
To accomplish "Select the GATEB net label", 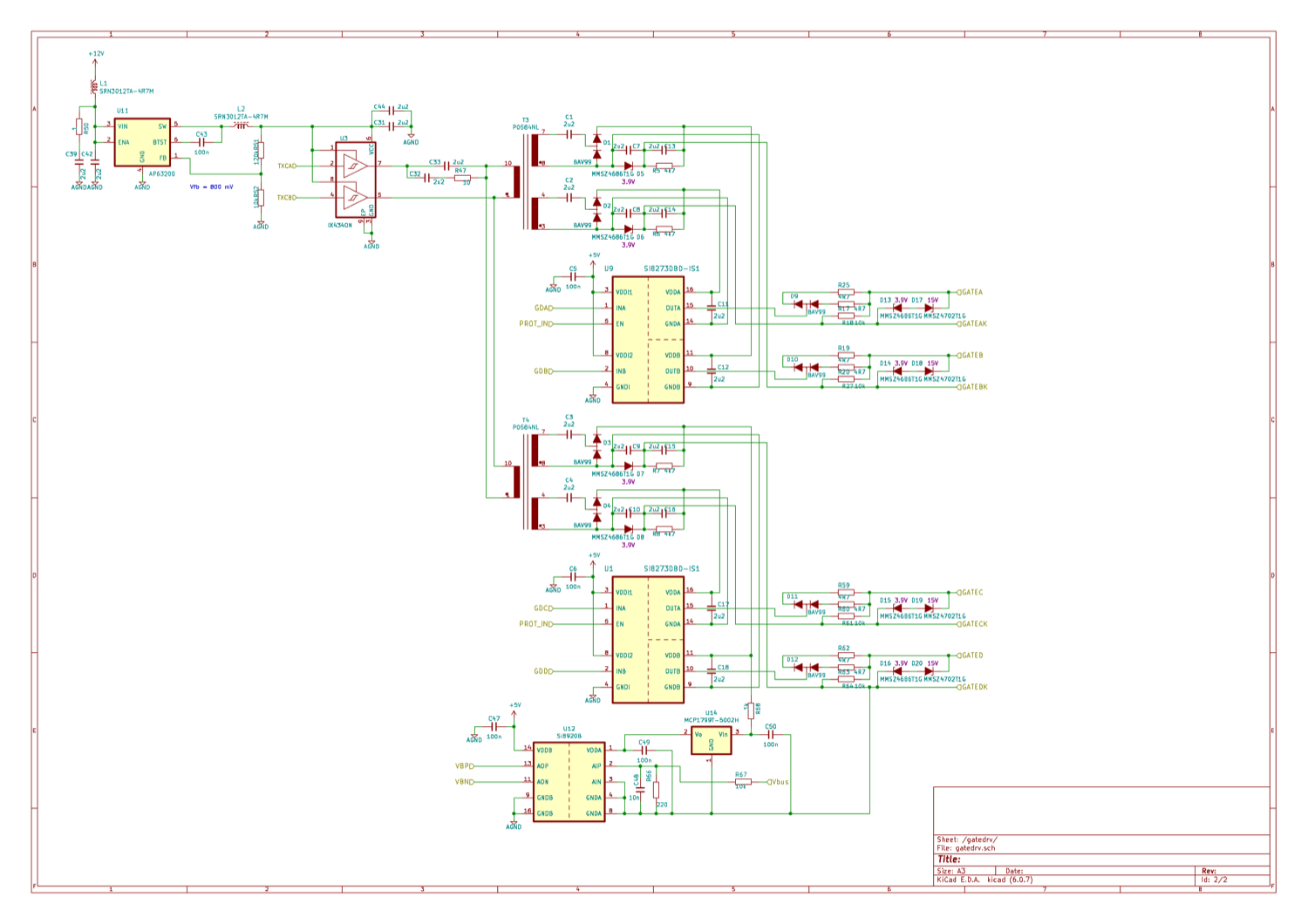I will [971, 355].
